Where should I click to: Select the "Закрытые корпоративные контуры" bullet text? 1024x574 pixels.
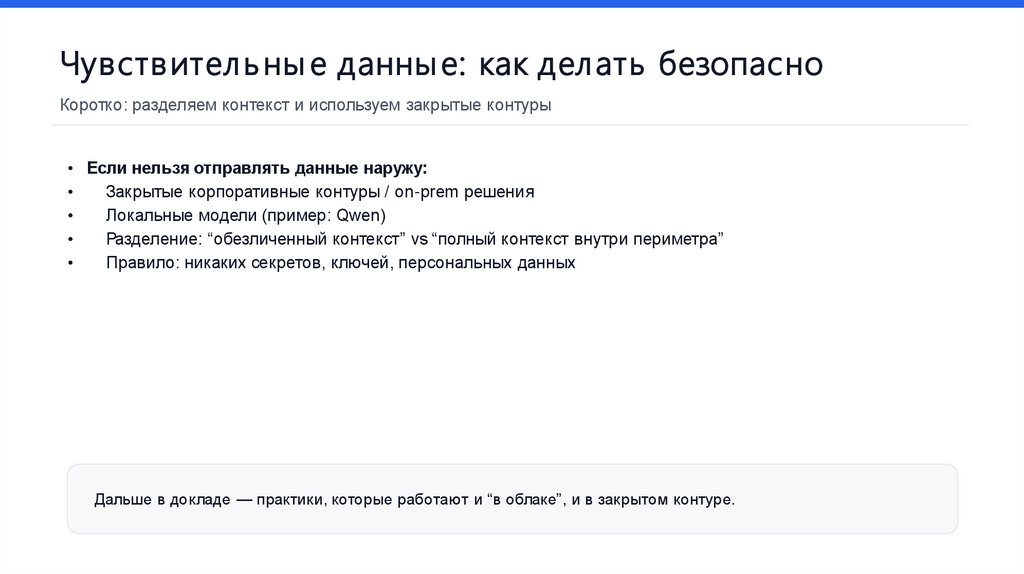[x=240, y=192]
